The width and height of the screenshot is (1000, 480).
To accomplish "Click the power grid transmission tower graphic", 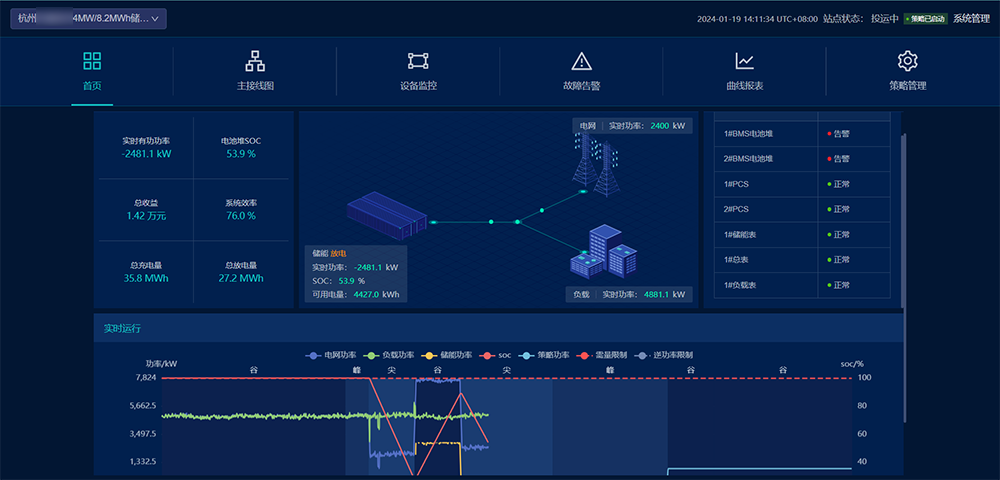I will tap(597, 166).
